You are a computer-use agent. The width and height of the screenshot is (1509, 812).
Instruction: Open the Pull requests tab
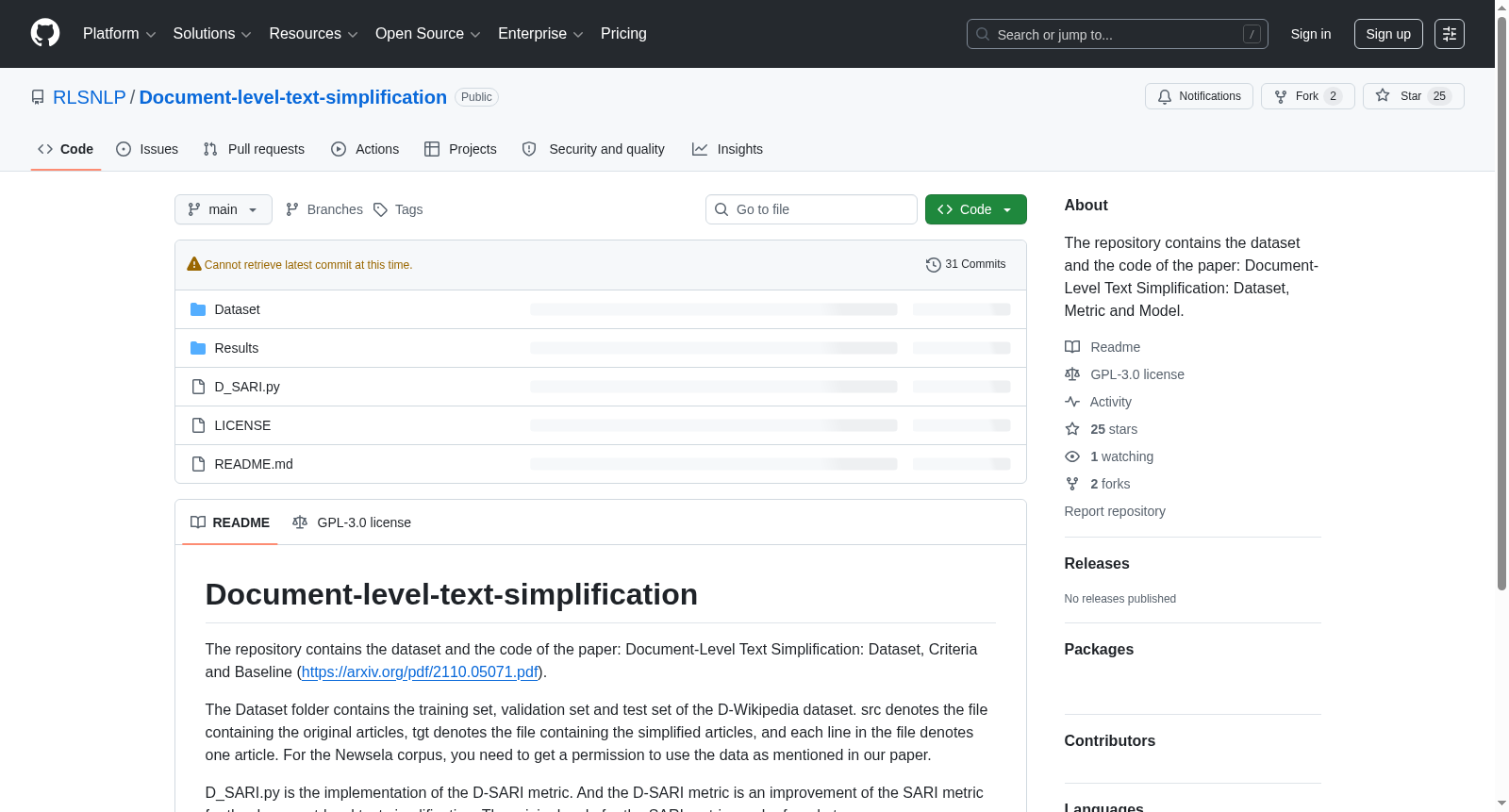254,149
